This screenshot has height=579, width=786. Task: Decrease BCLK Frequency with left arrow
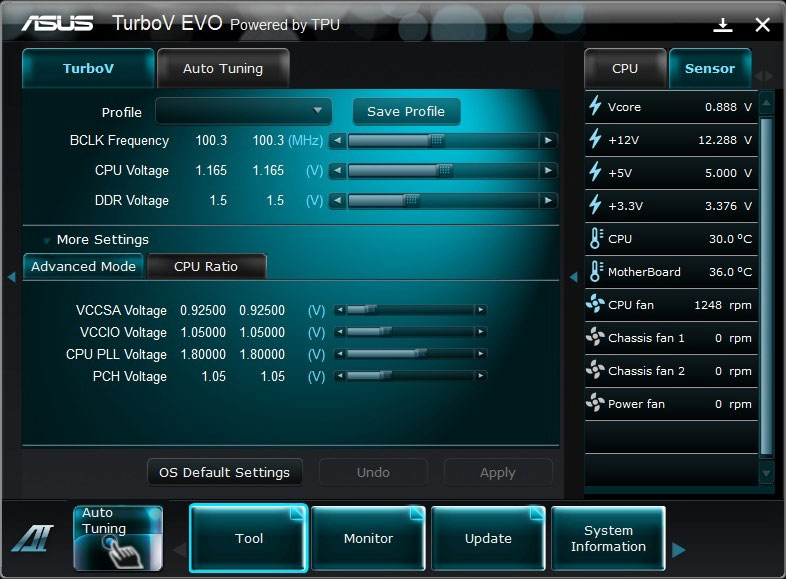pyautogui.click(x=338, y=141)
